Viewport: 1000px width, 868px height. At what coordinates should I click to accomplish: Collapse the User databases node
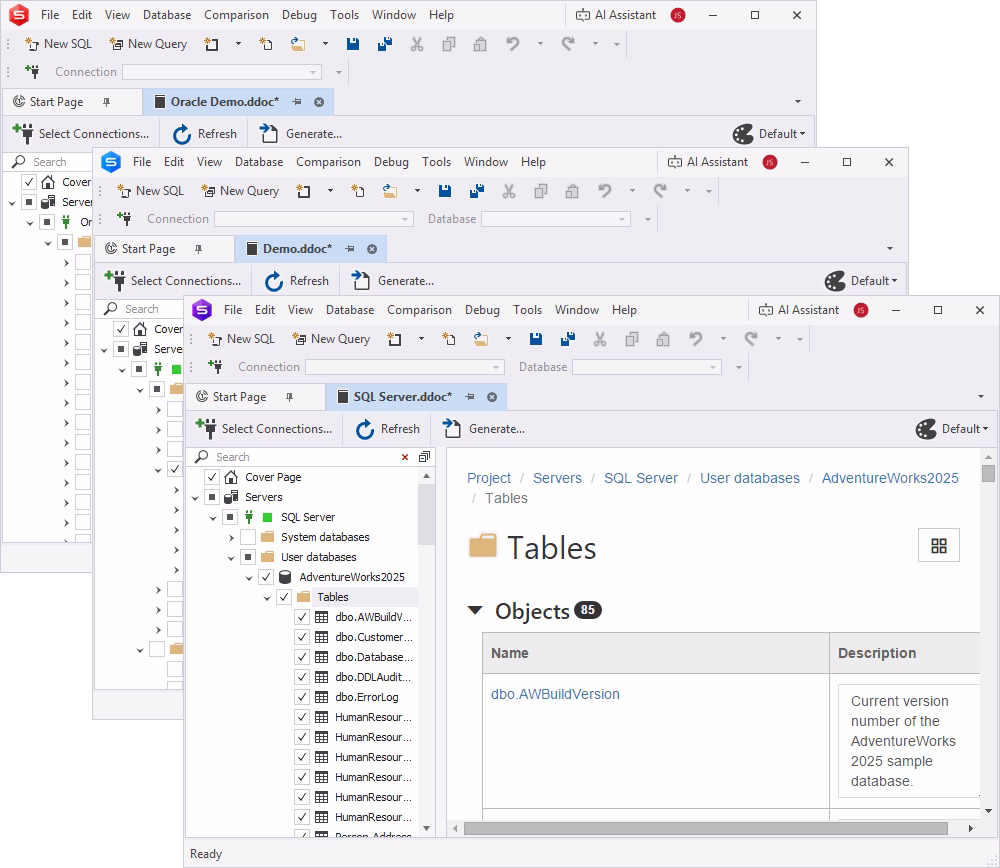click(x=231, y=557)
